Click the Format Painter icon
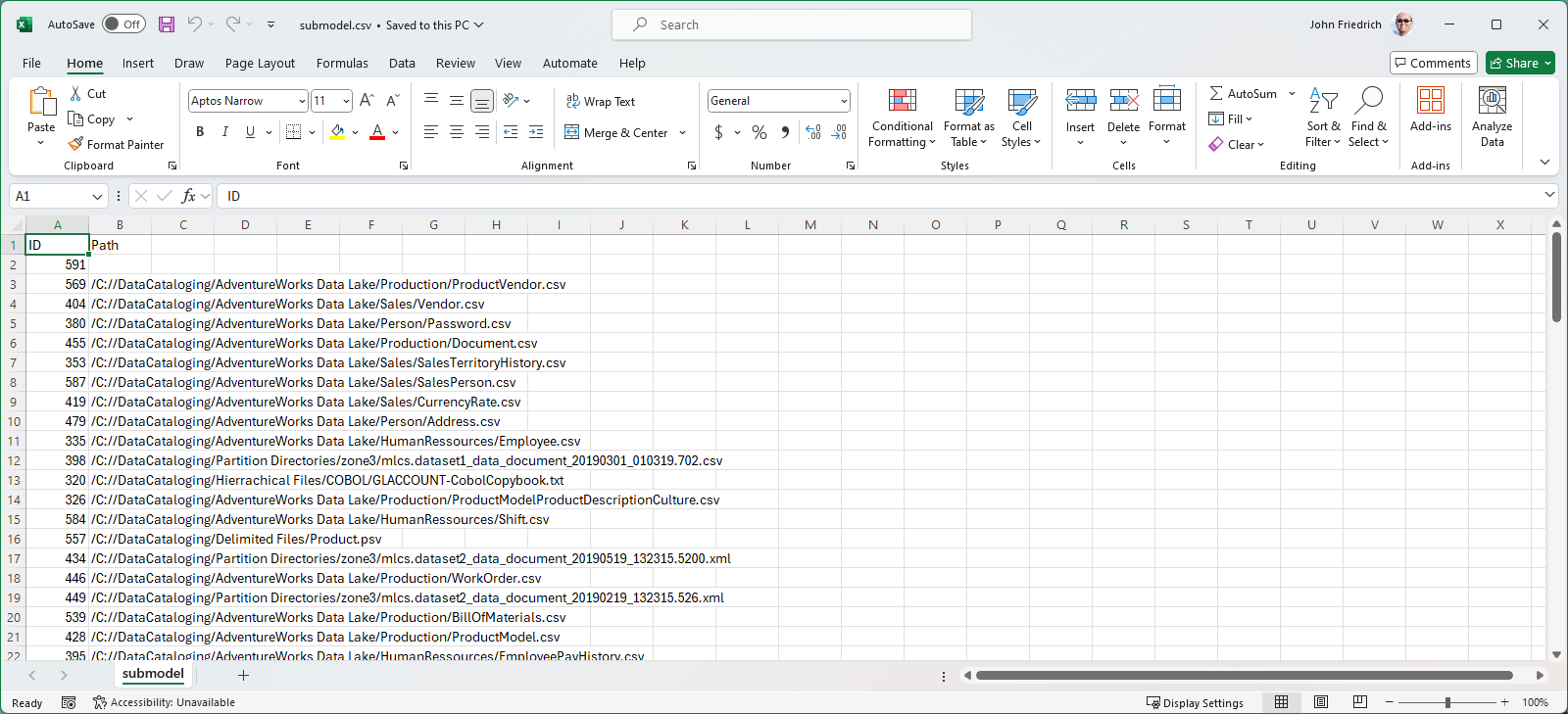The width and height of the screenshot is (1568, 714). coord(75,144)
